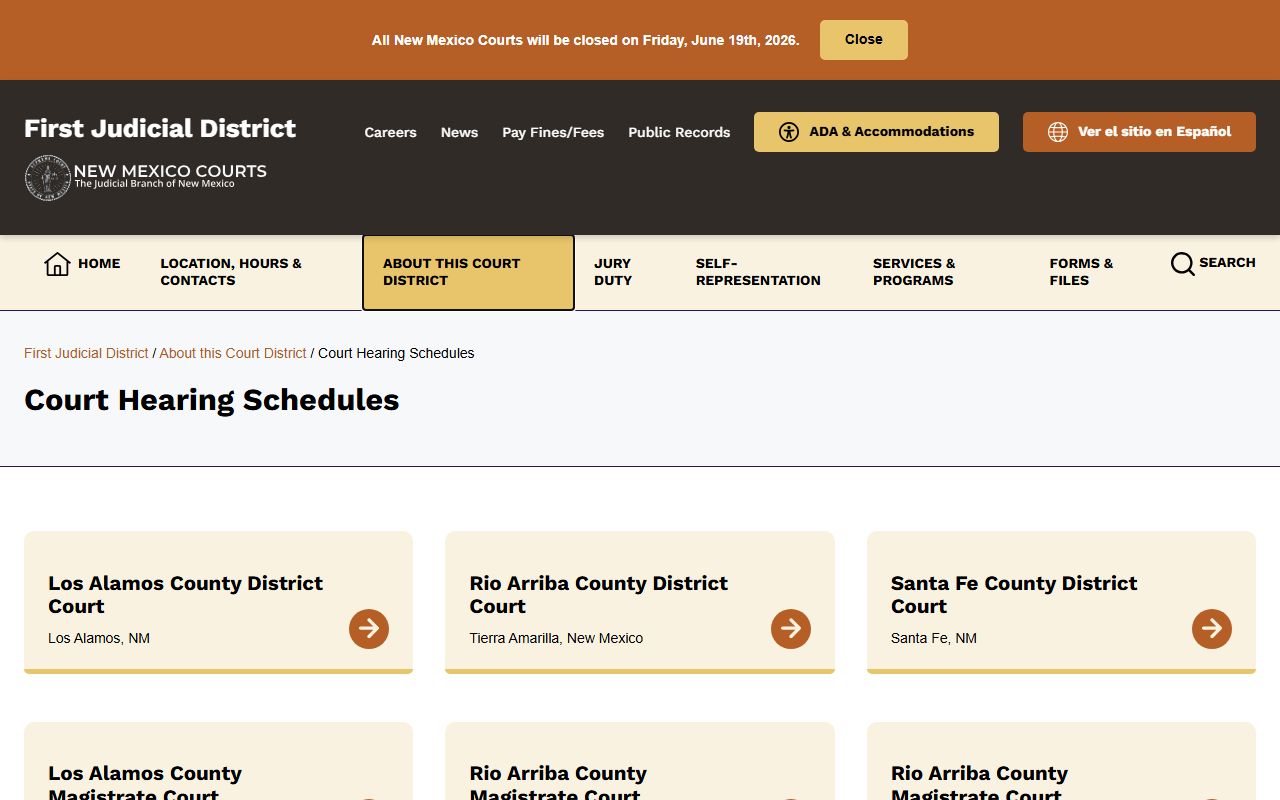1280x800 pixels.
Task: Click the Court Hearing Schedules breadcrumb text
Action: (396, 353)
